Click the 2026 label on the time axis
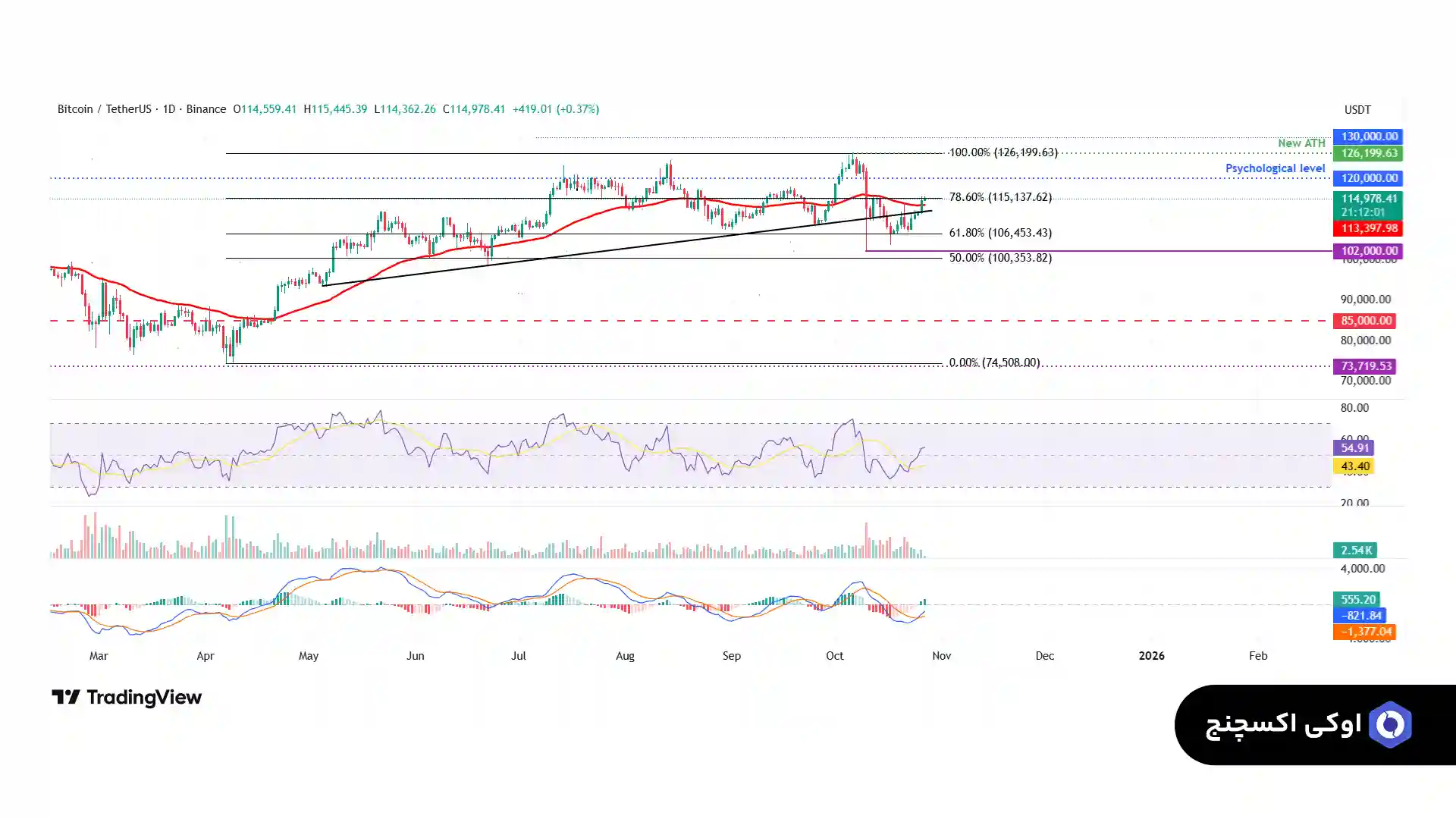This screenshot has height=819, width=1456. tap(1151, 656)
